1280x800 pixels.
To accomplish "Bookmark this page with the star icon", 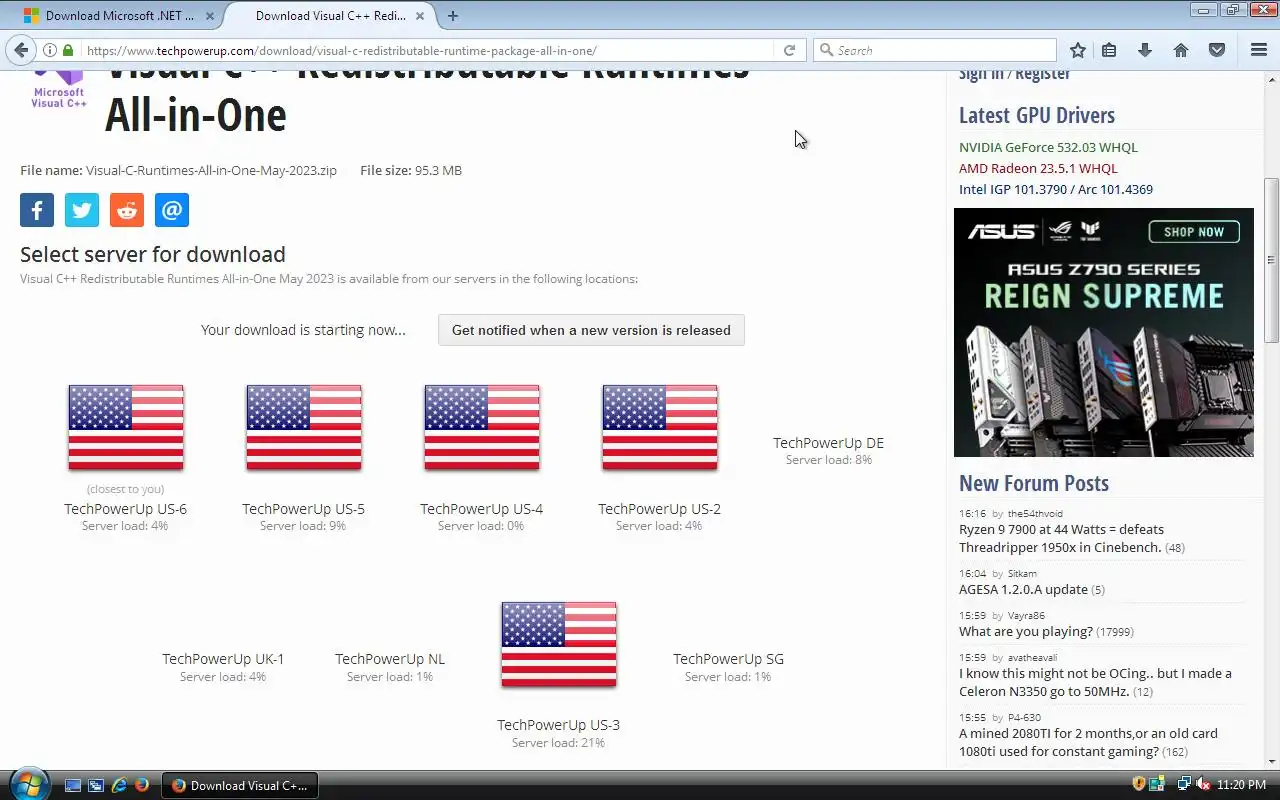I will tap(1078, 50).
